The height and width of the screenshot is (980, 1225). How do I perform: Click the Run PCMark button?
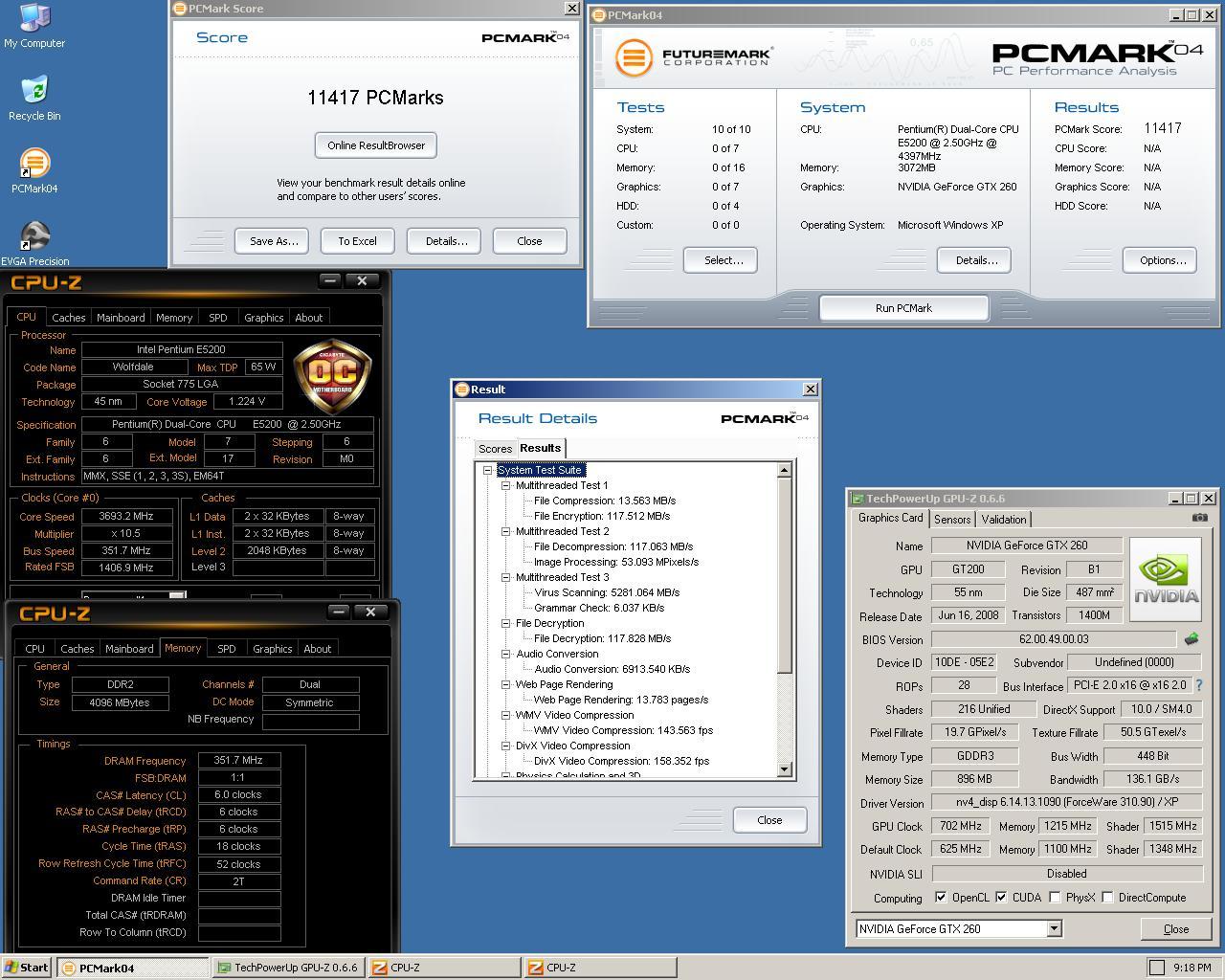click(903, 308)
